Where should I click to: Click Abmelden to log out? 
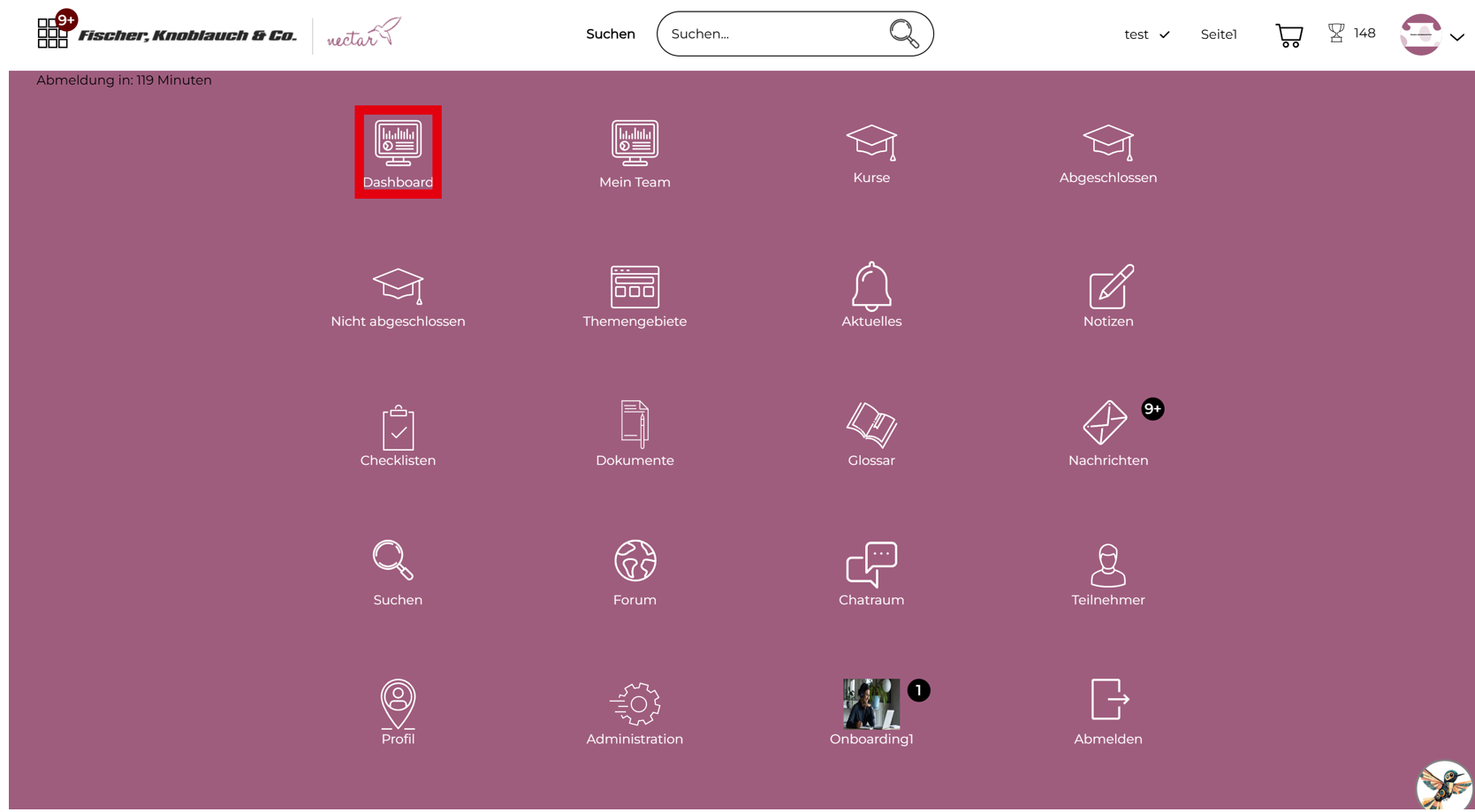click(x=1108, y=711)
